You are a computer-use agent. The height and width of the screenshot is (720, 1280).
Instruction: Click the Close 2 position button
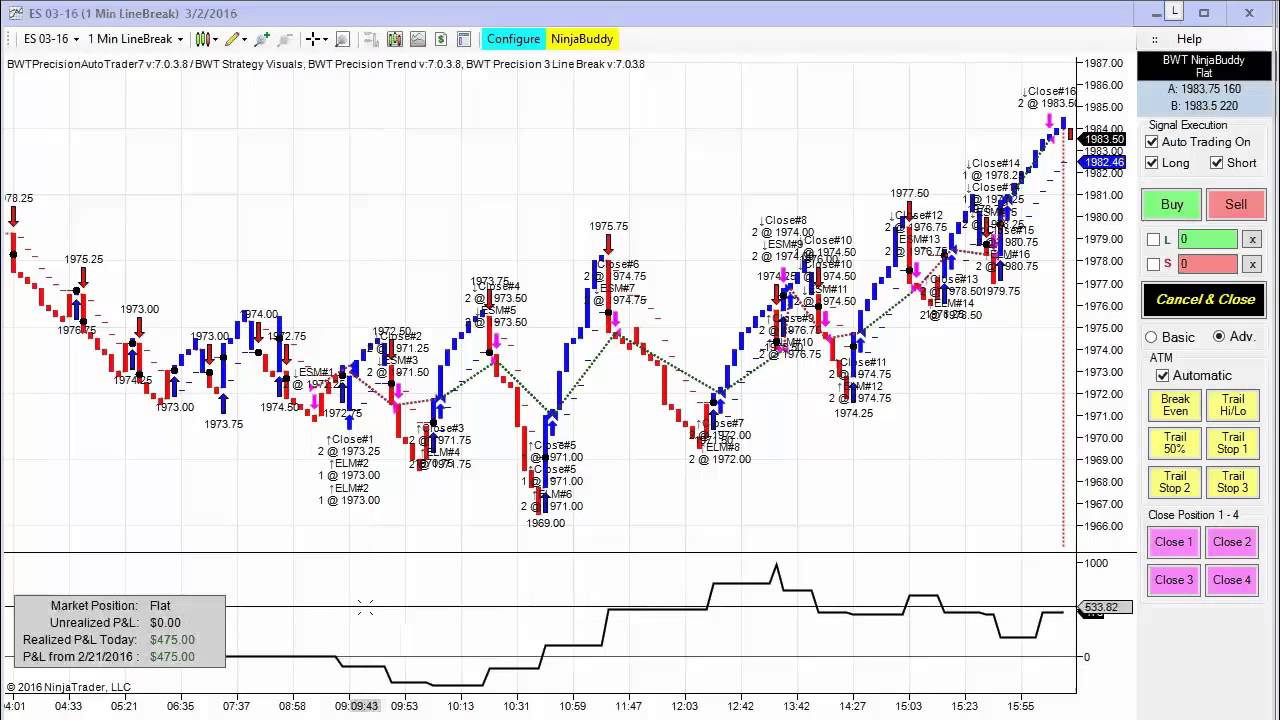coord(1232,542)
